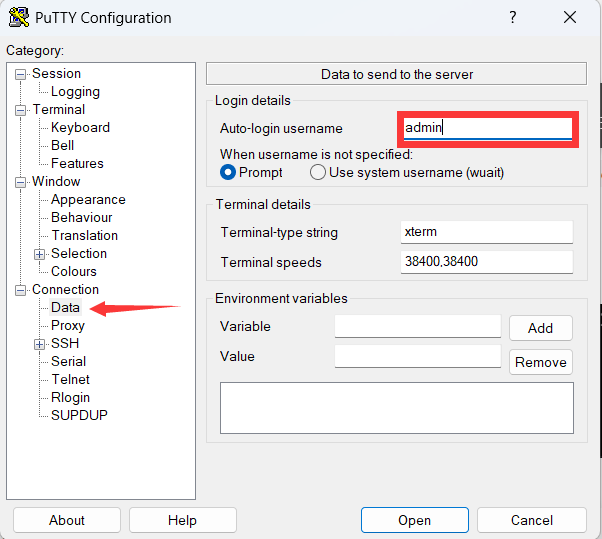The width and height of the screenshot is (602, 539).
Task: Click the About button
Action: pos(67,520)
